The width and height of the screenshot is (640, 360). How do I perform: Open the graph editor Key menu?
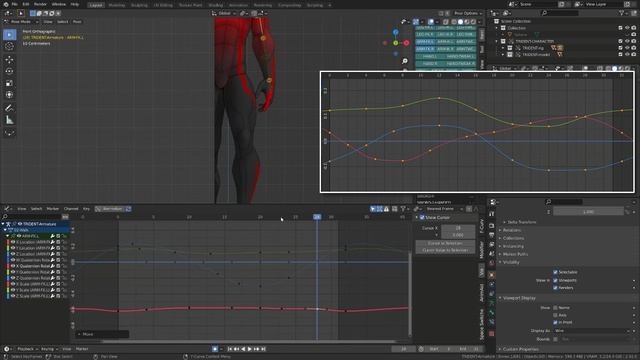[x=86, y=209]
